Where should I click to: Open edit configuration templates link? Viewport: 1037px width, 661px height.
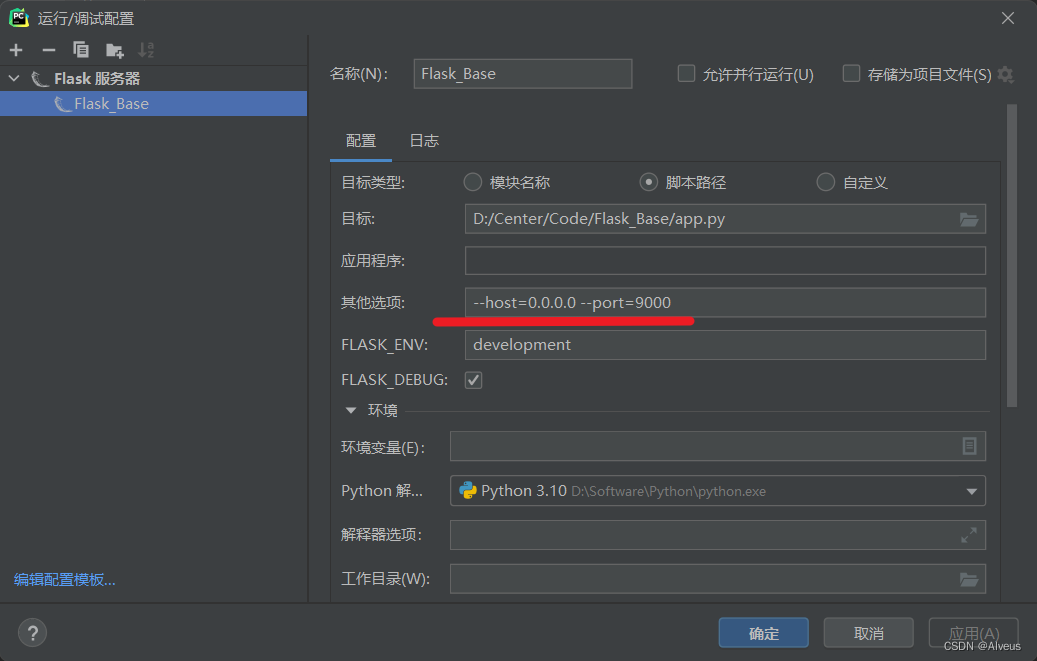(x=65, y=580)
